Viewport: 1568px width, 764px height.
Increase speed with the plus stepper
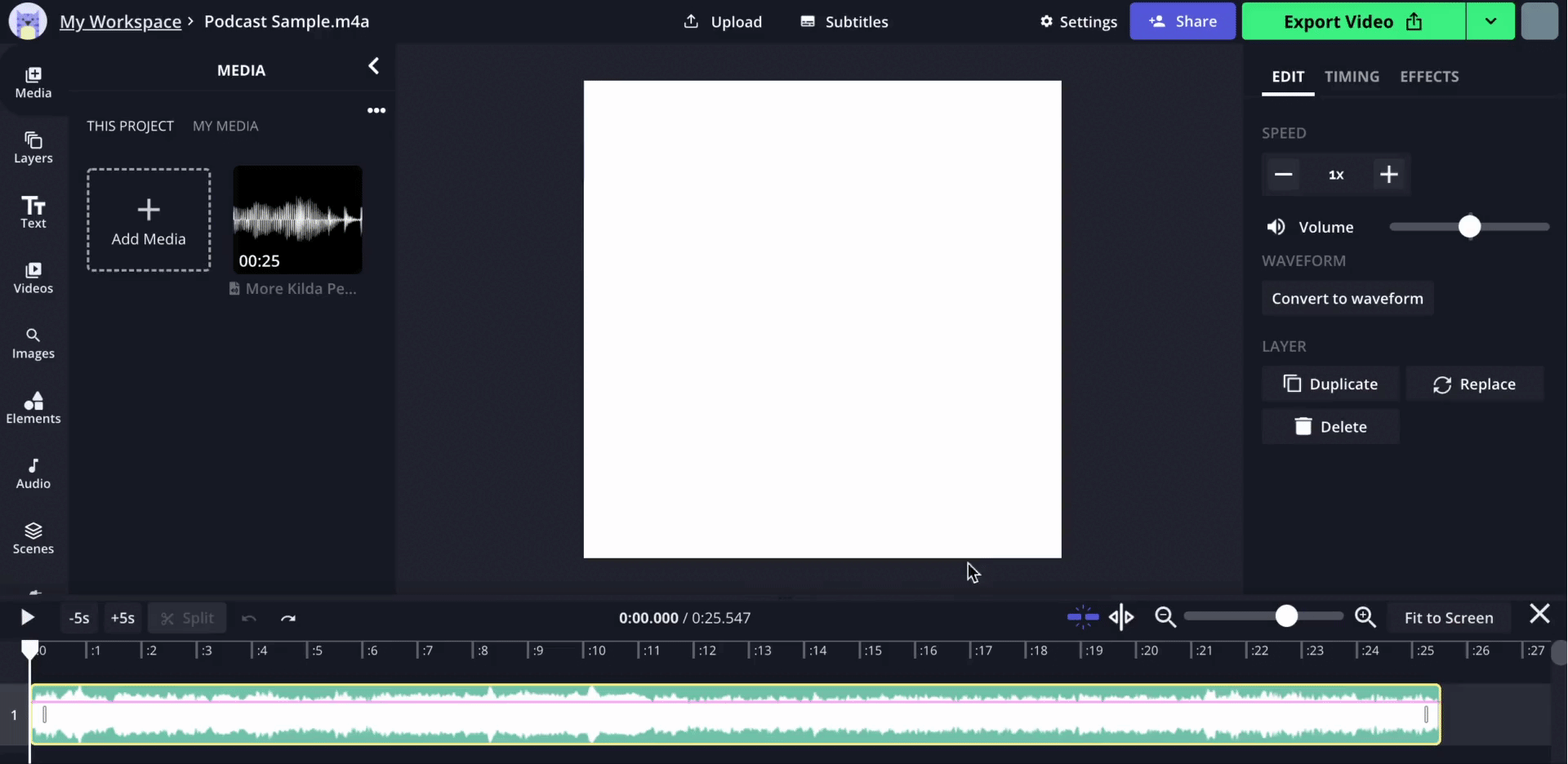(x=1388, y=175)
